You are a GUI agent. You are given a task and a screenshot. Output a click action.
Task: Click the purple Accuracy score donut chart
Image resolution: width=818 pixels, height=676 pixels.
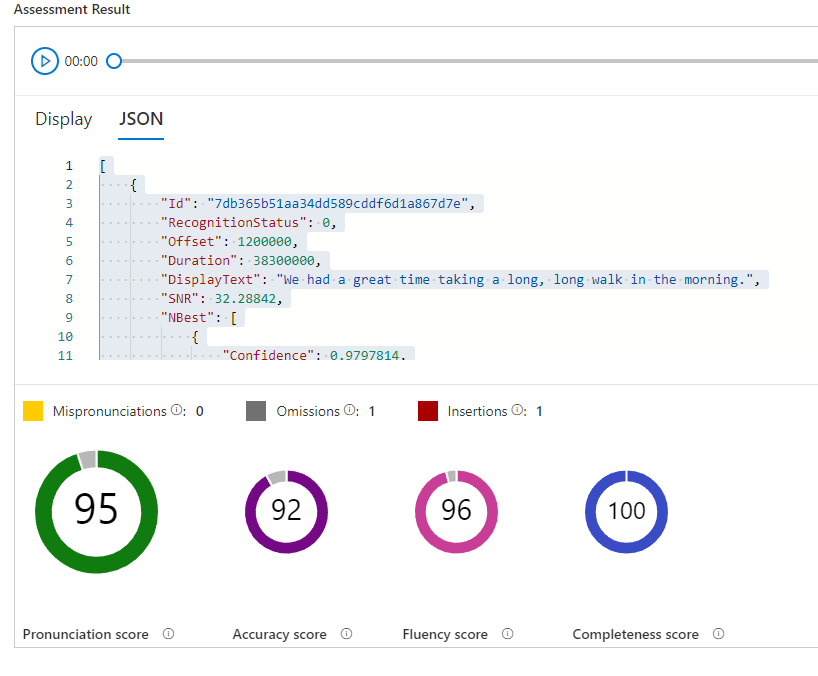[x=286, y=512]
